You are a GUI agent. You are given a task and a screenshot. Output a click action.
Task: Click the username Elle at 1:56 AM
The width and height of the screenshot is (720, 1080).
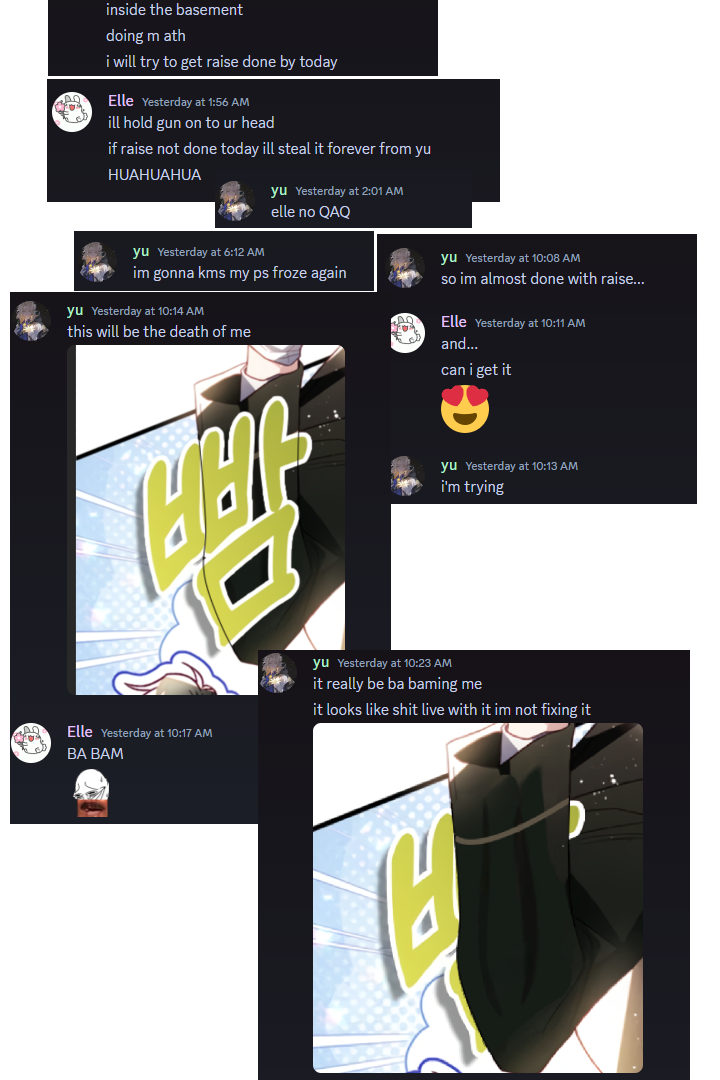click(121, 101)
